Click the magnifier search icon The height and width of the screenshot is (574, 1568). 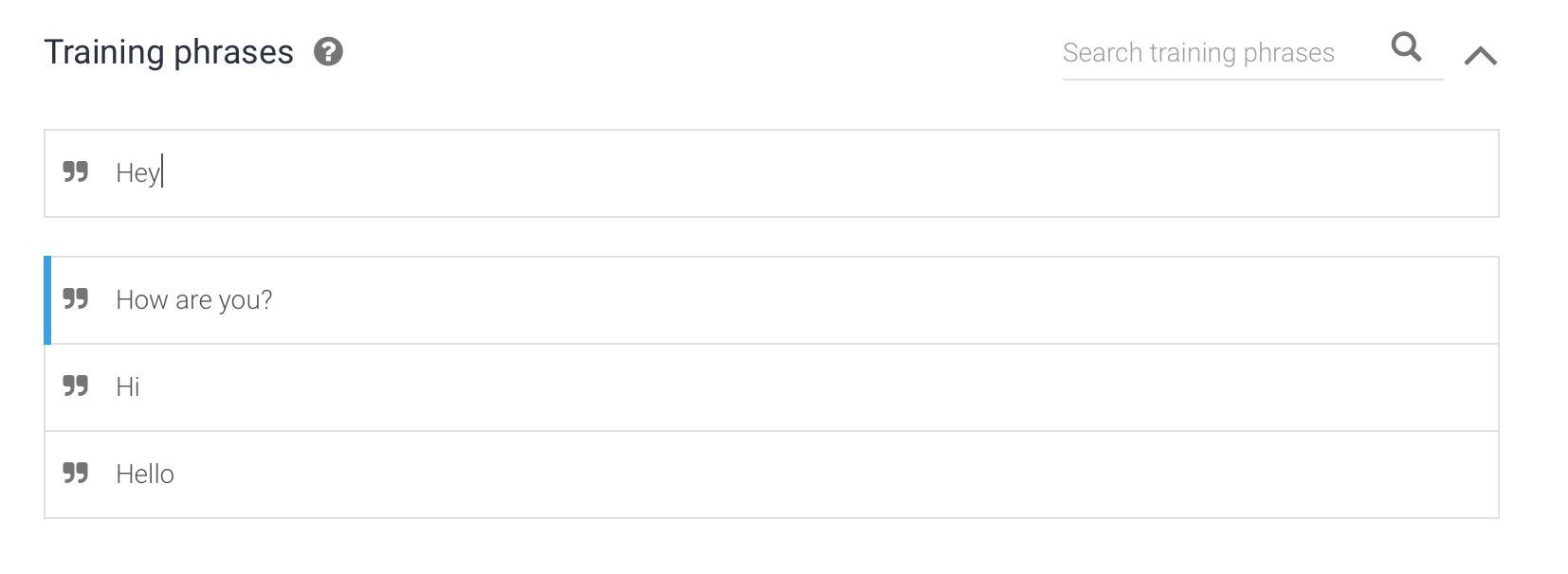point(1406,46)
